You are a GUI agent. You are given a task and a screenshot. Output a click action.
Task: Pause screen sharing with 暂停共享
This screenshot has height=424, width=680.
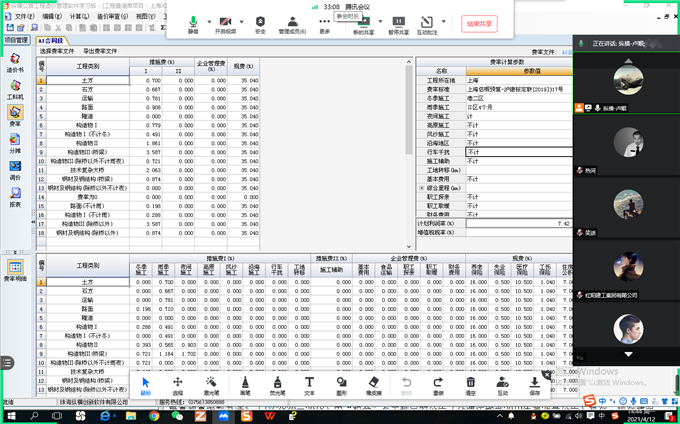tap(398, 24)
